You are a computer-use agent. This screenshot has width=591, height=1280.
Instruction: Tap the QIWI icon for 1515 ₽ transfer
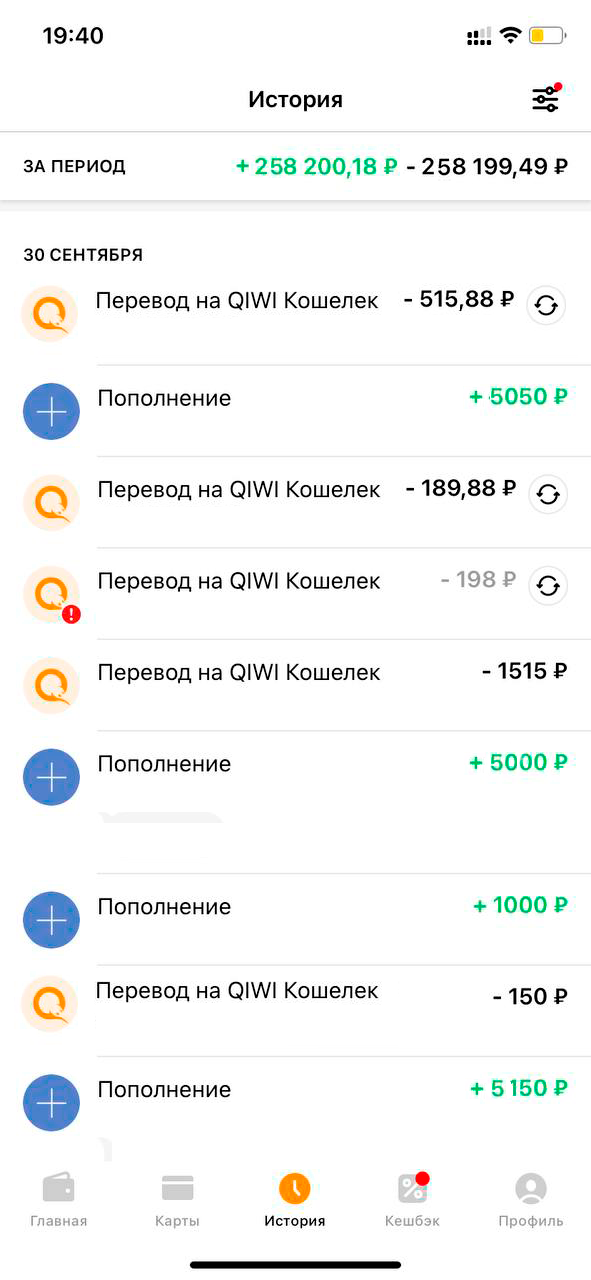pos(51,685)
